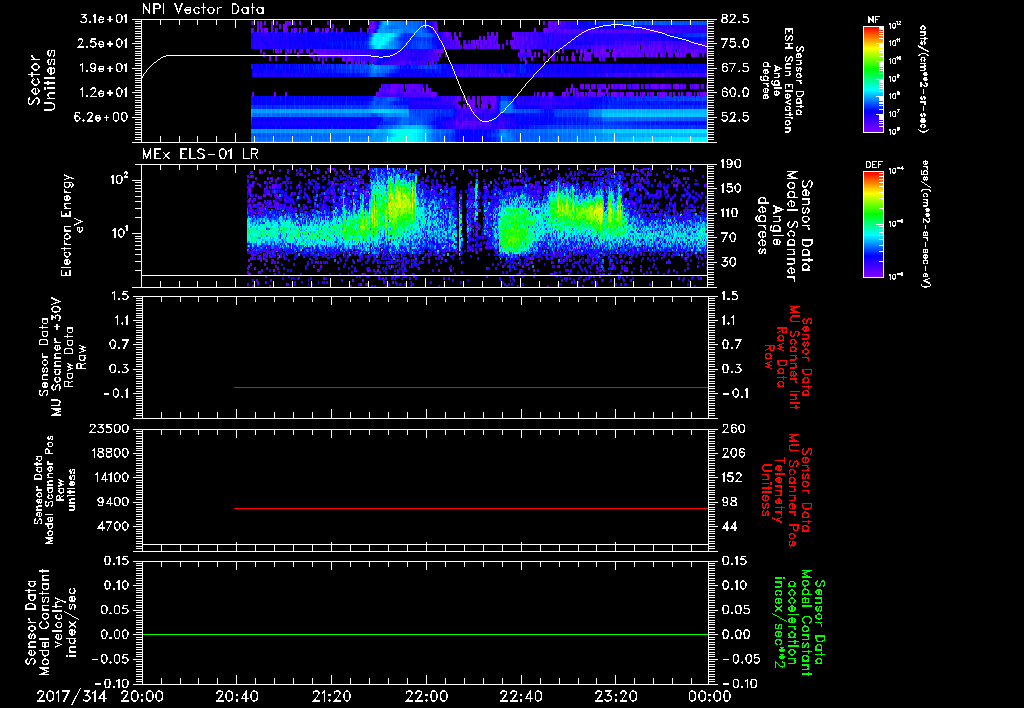The image size is (1024, 708).
Task: Click the '190' scanner angle tick value
Action: tap(732, 164)
